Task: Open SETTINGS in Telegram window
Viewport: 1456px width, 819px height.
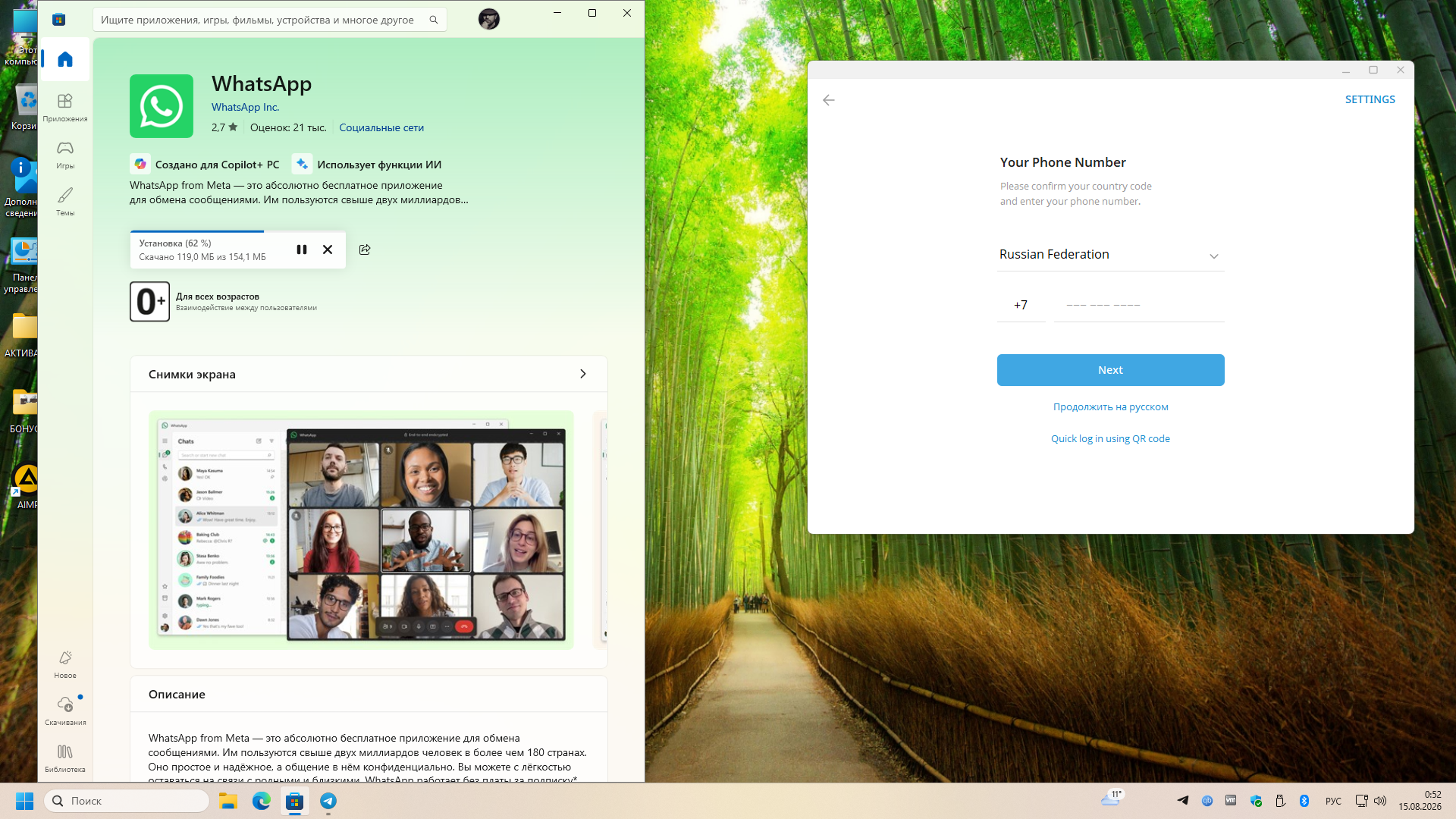Action: (1370, 99)
